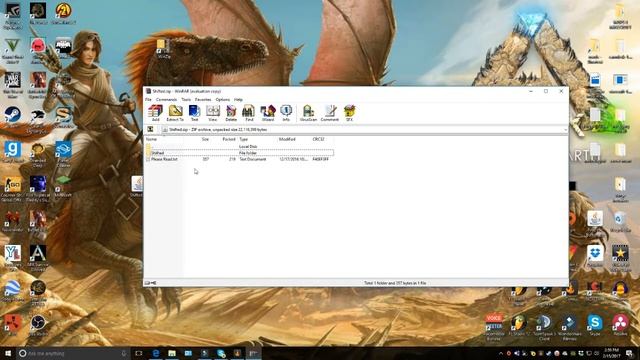The height and width of the screenshot is (360, 640).
Task: Click the SFX toolbar icon
Action: (349, 113)
